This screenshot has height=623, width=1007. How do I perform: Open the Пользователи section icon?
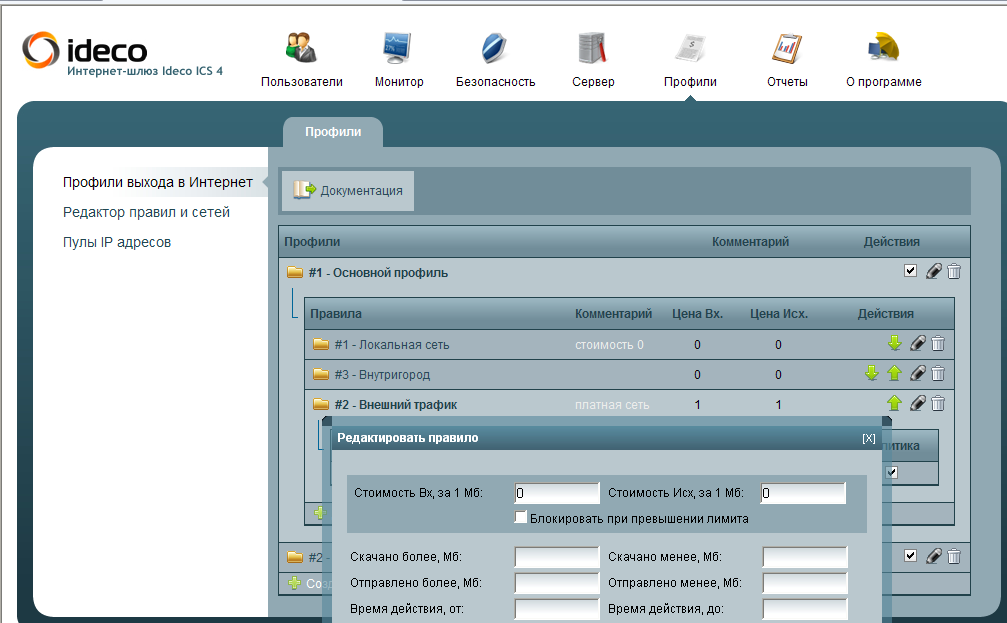point(301,48)
